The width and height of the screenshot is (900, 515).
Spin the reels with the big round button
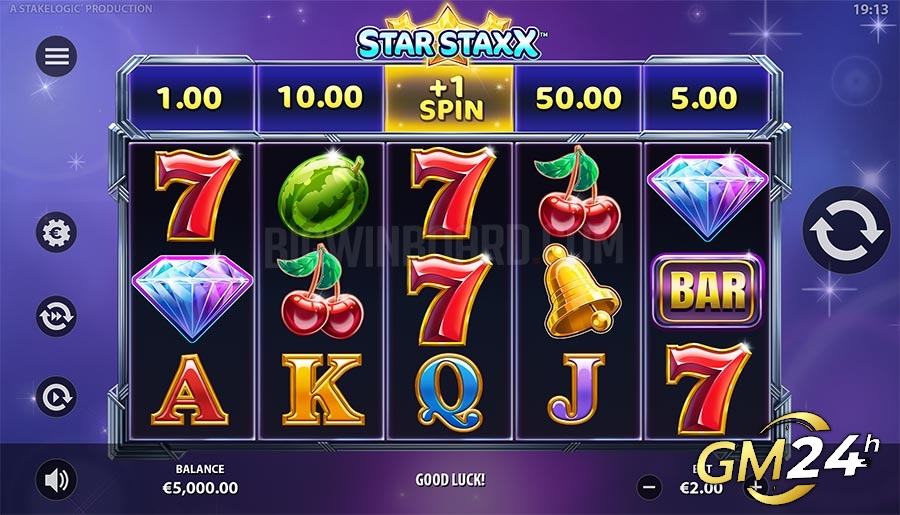coord(847,230)
